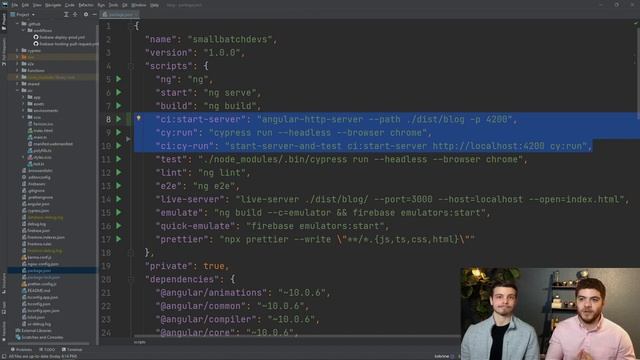Run the "ci:cy-run" script gutter icon
640x360 pixels.
click(x=119, y=146)
